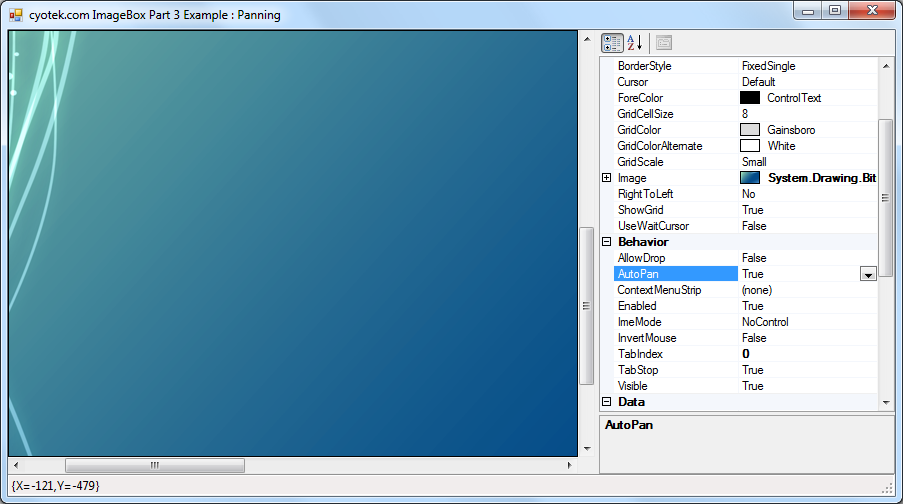903x504 pixels.
Task: Expand the Image property node
Action: coord(606,178)
